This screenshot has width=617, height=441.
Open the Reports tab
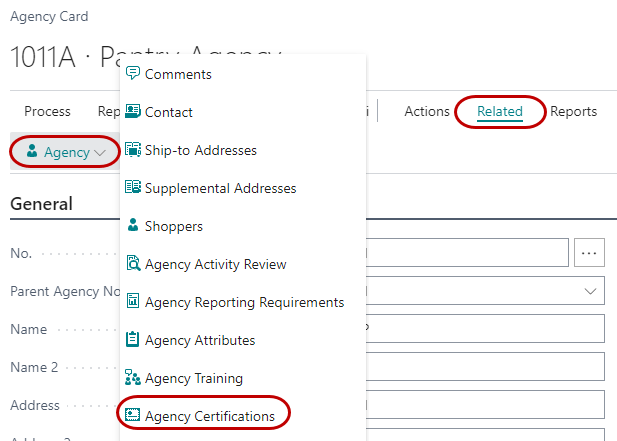coord(573,111)
